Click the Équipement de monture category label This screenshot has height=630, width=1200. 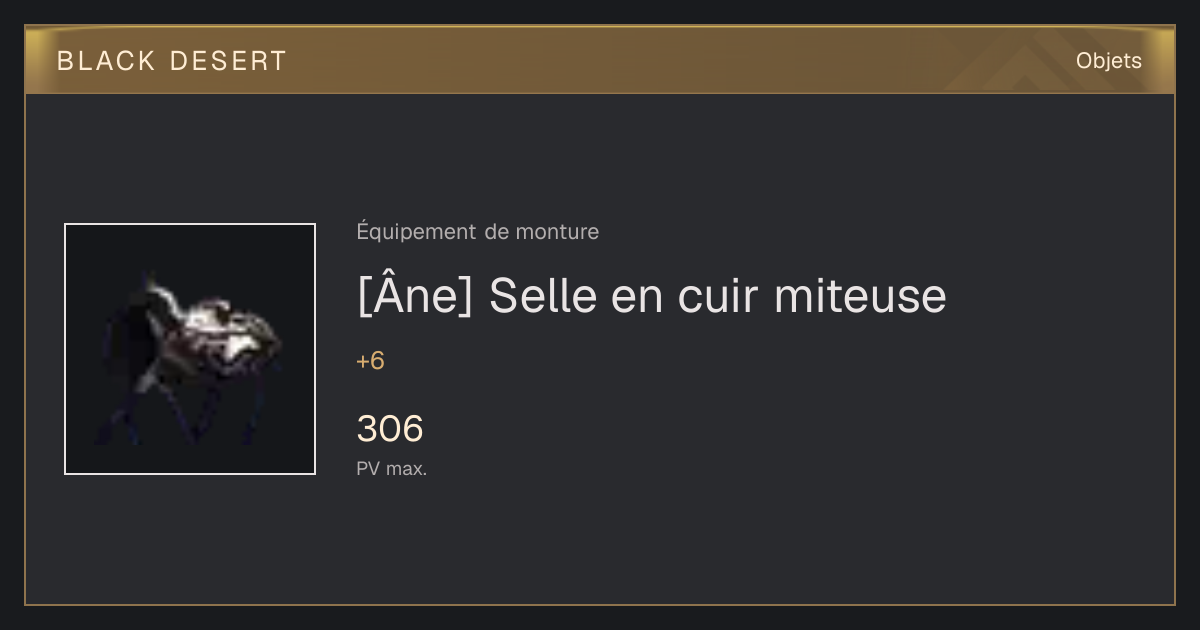tap(477, 232)
